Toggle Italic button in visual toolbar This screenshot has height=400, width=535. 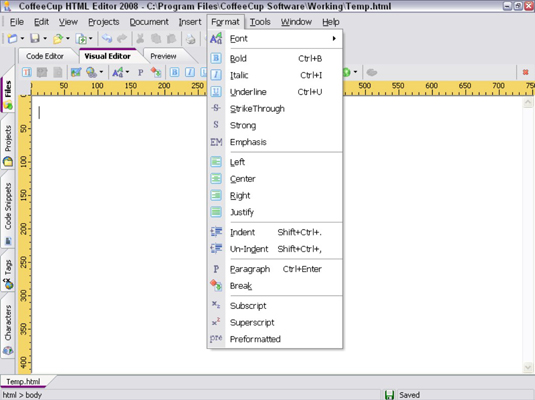coord(190,72)
